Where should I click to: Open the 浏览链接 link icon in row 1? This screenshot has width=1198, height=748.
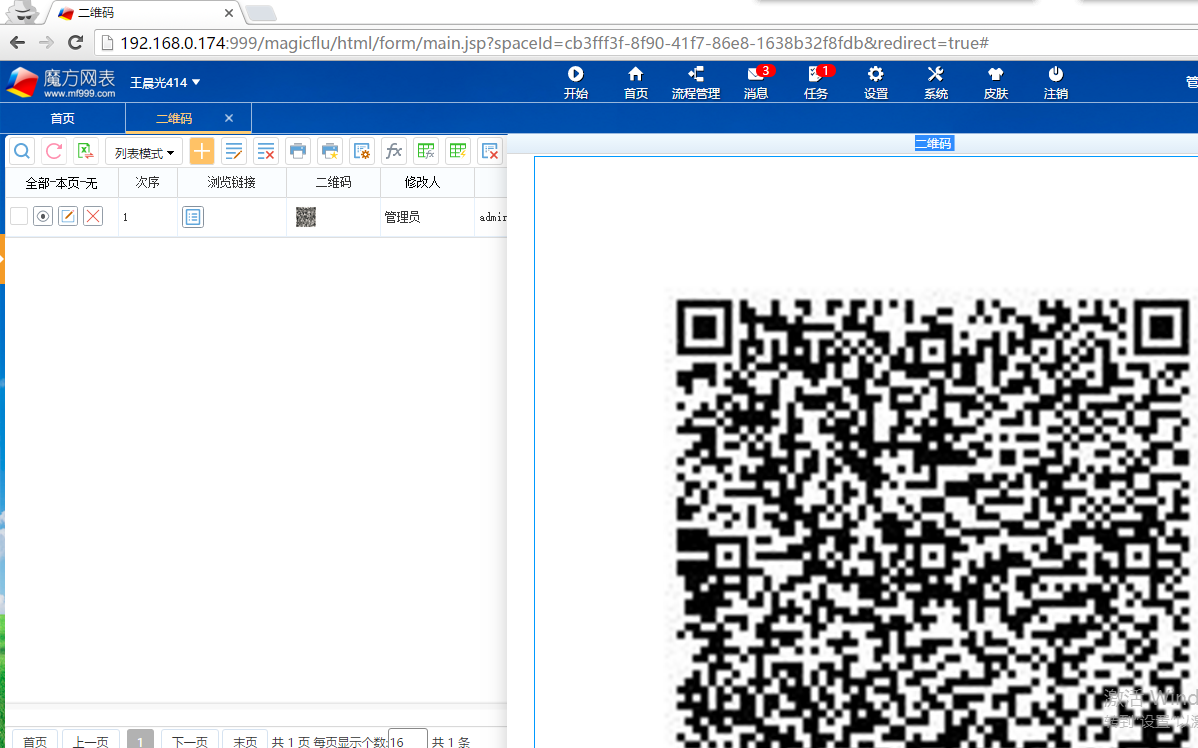point(193,217)
